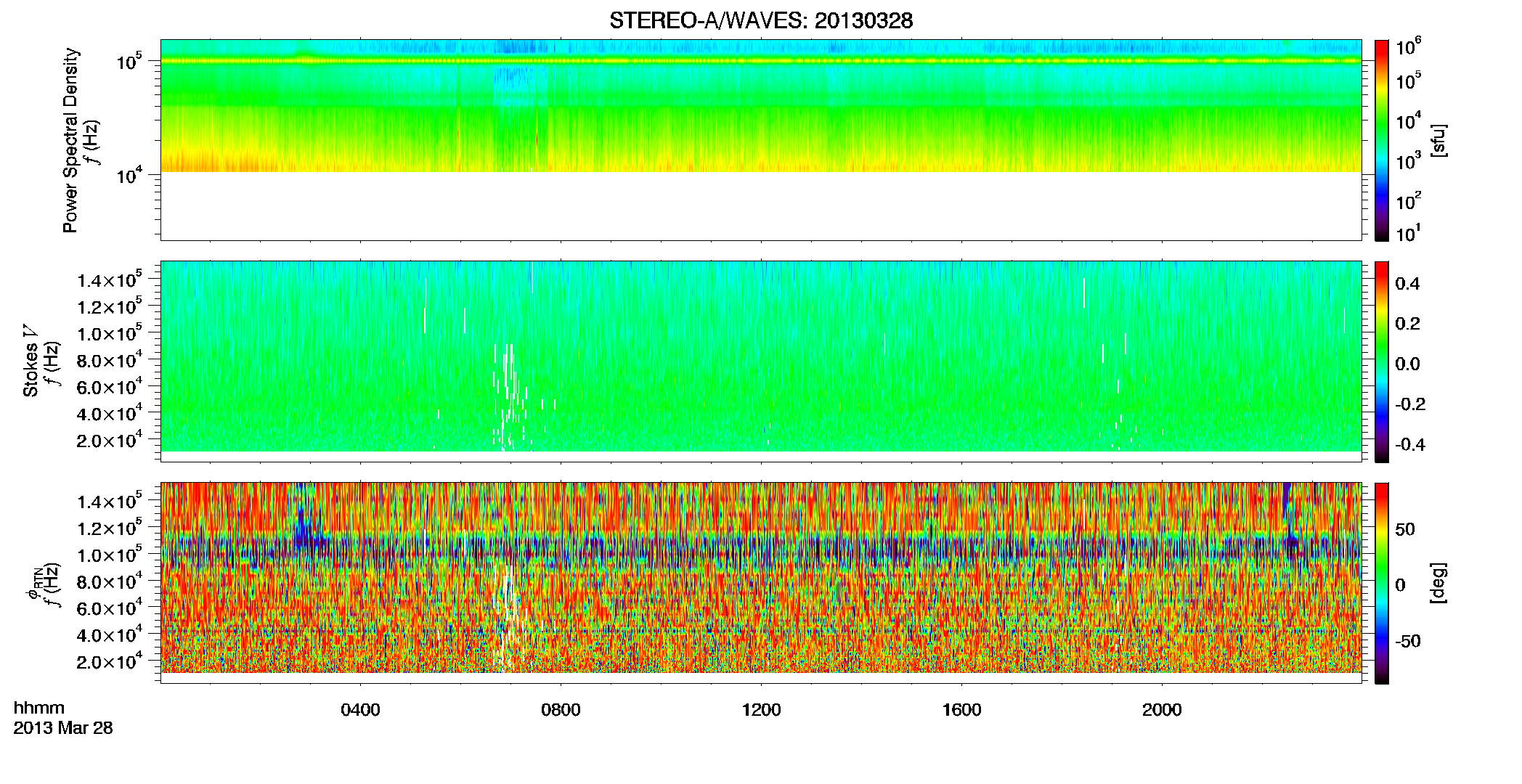
Task: Click the STEREO-A/WAVES: 20130328 plot title
Action: coord(760,21)
